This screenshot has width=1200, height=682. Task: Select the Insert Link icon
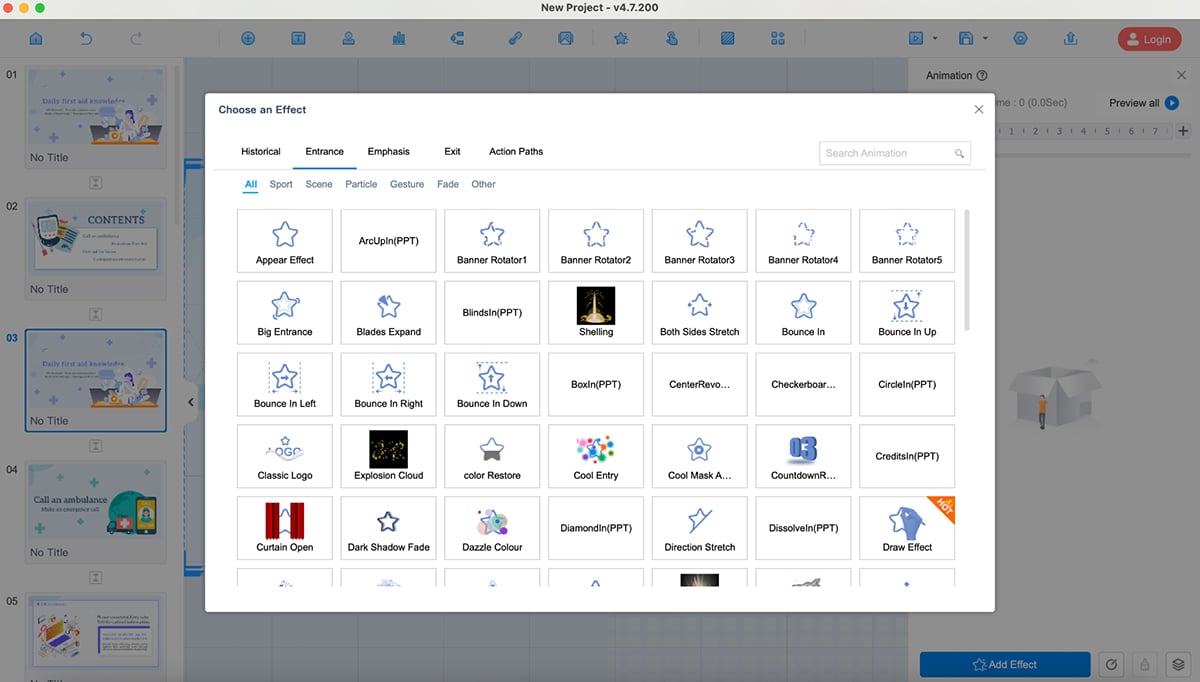pos(515,38)
